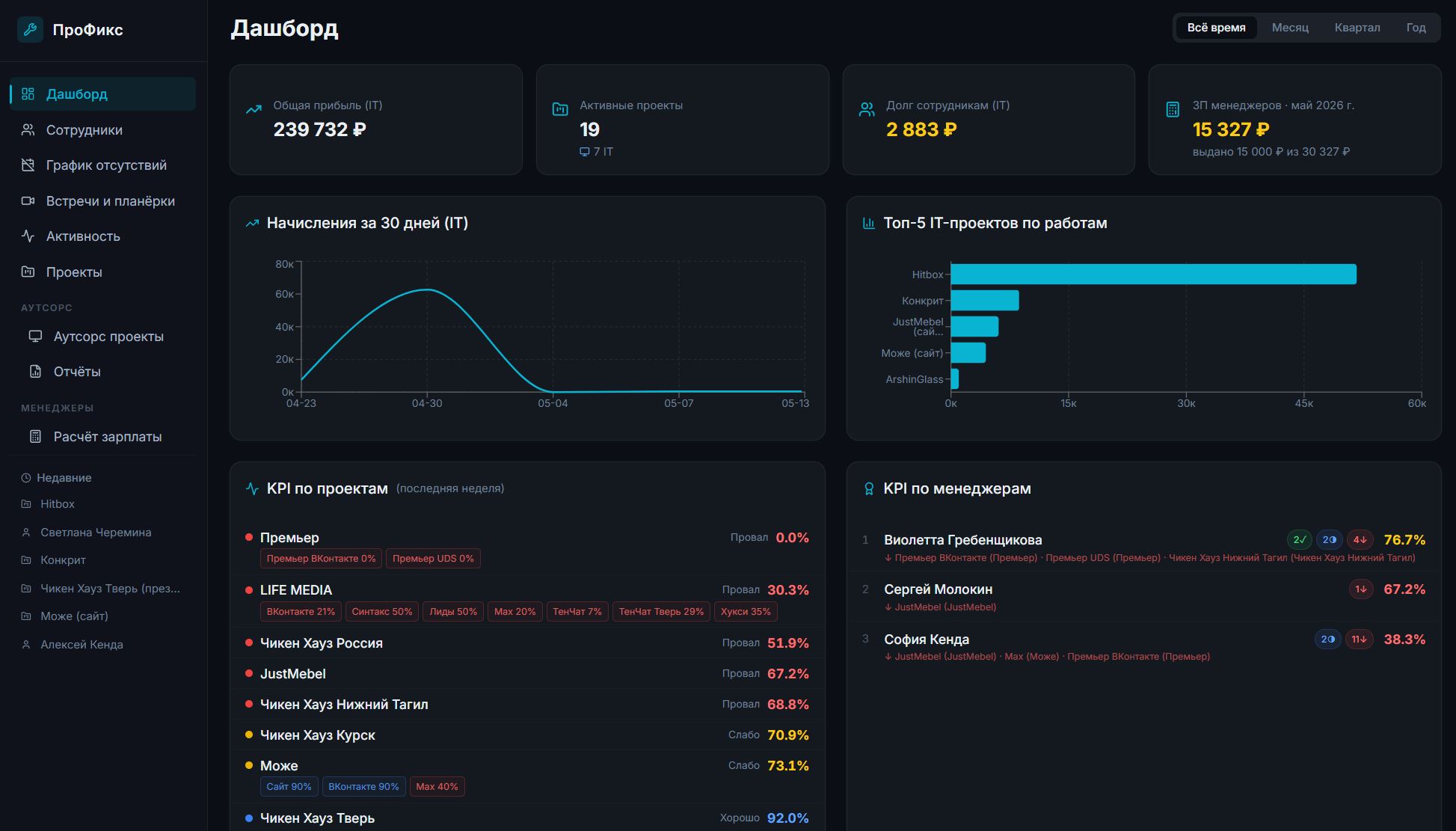This screenshot has height=831, width=1456.
Task: Click the ПроФикс wrench logo icon
Action: pyautogui.click(x=30, y=30)
